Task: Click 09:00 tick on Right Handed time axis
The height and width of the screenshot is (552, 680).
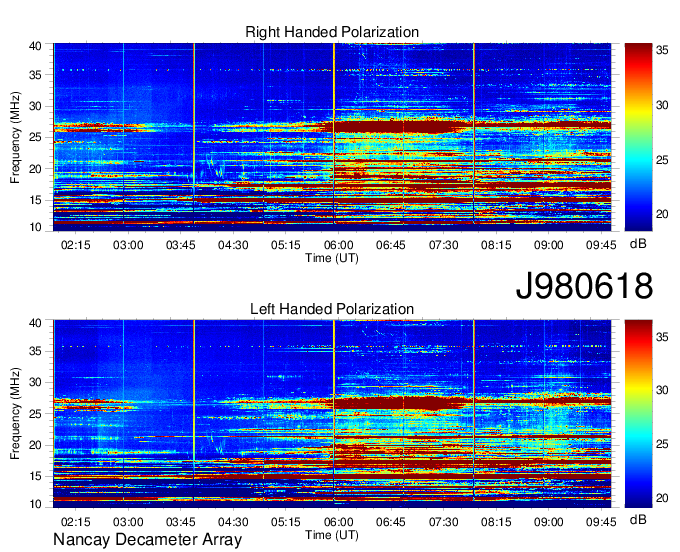Action: tap(548, 245)
